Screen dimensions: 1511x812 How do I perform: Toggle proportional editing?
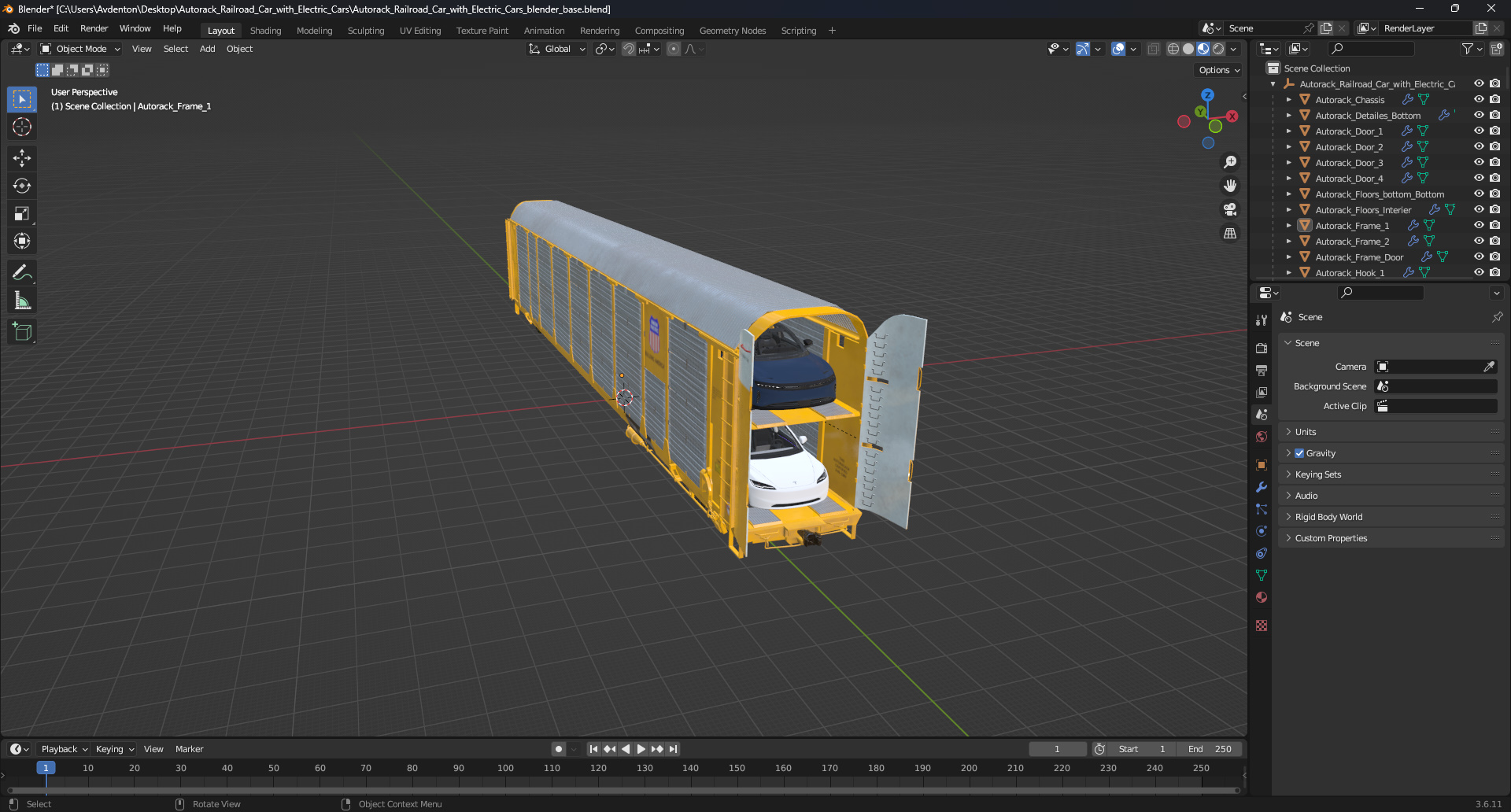click(x=674, y=49)
